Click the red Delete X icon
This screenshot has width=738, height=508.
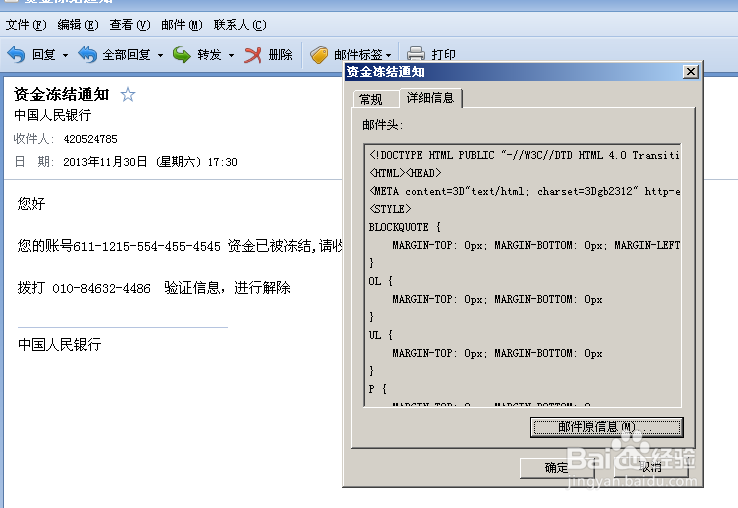tap(253, 55)
